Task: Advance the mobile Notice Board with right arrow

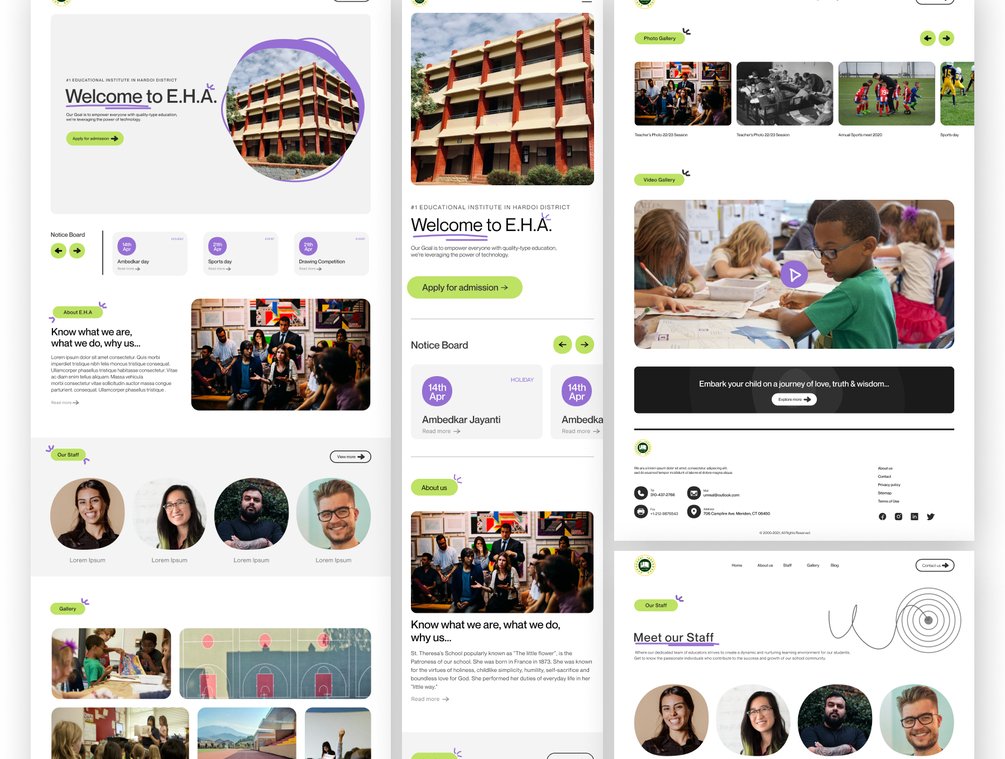Action: pos(585,344)
